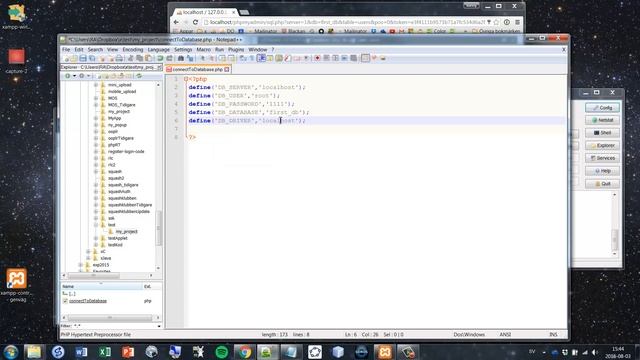Open Chrome from the taskbar
Image resolution: width=640 pixels, height=360 pixels.
pyautogui.click(x=245, y=352)
